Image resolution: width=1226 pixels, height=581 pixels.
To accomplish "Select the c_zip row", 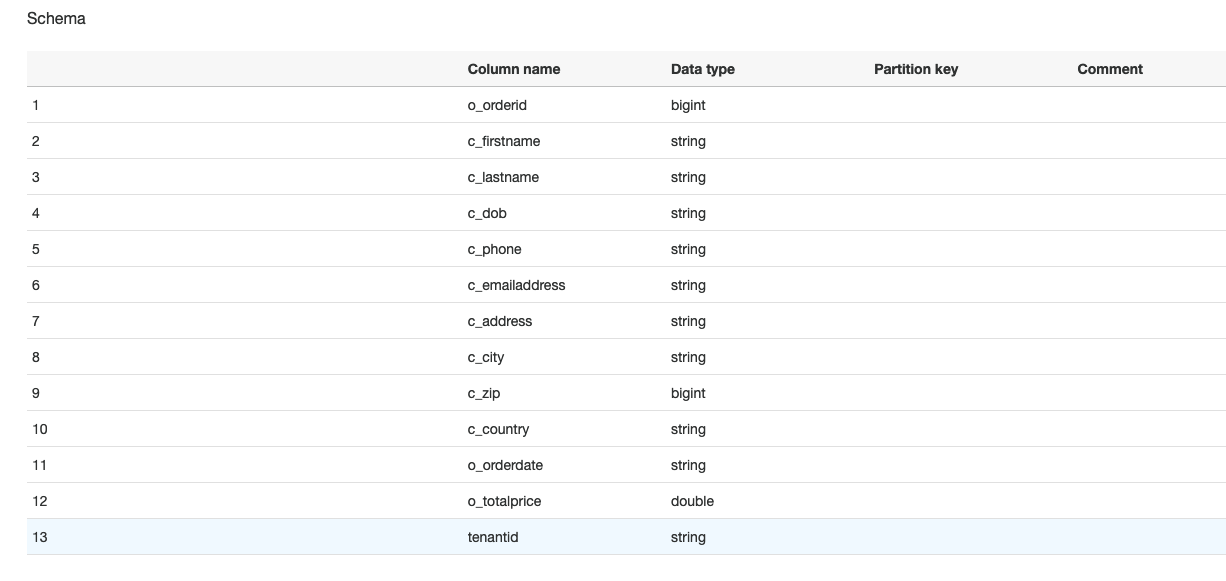I will [626, 393].
